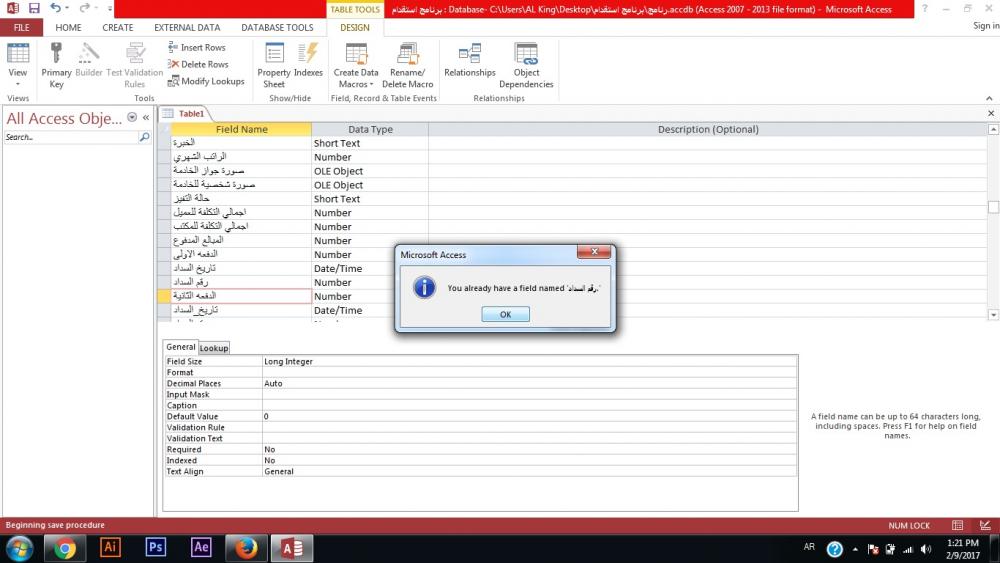Collapse the navigation pane
The width and height of the screenshot is (1000, 563).
click(x=146, y=117)
